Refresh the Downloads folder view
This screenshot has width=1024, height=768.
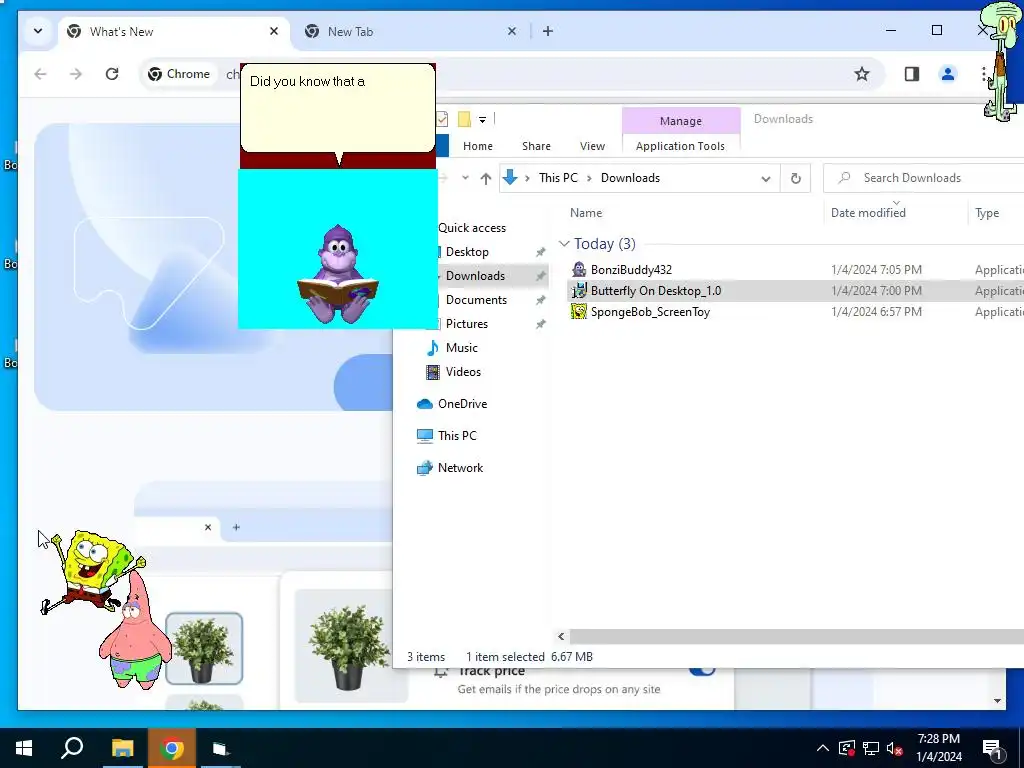coord(795,178)
